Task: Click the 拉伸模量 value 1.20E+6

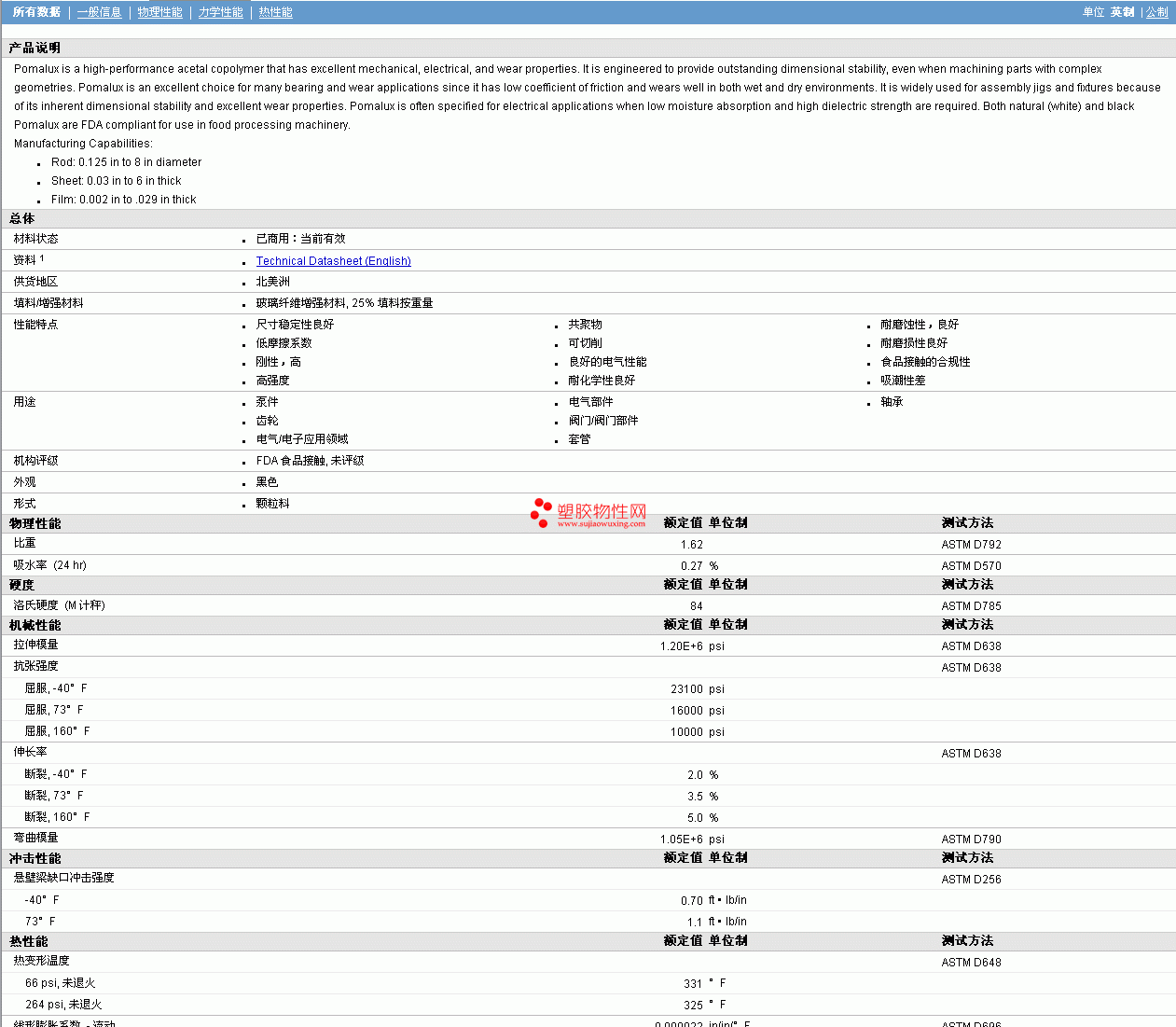Action: 682,646
